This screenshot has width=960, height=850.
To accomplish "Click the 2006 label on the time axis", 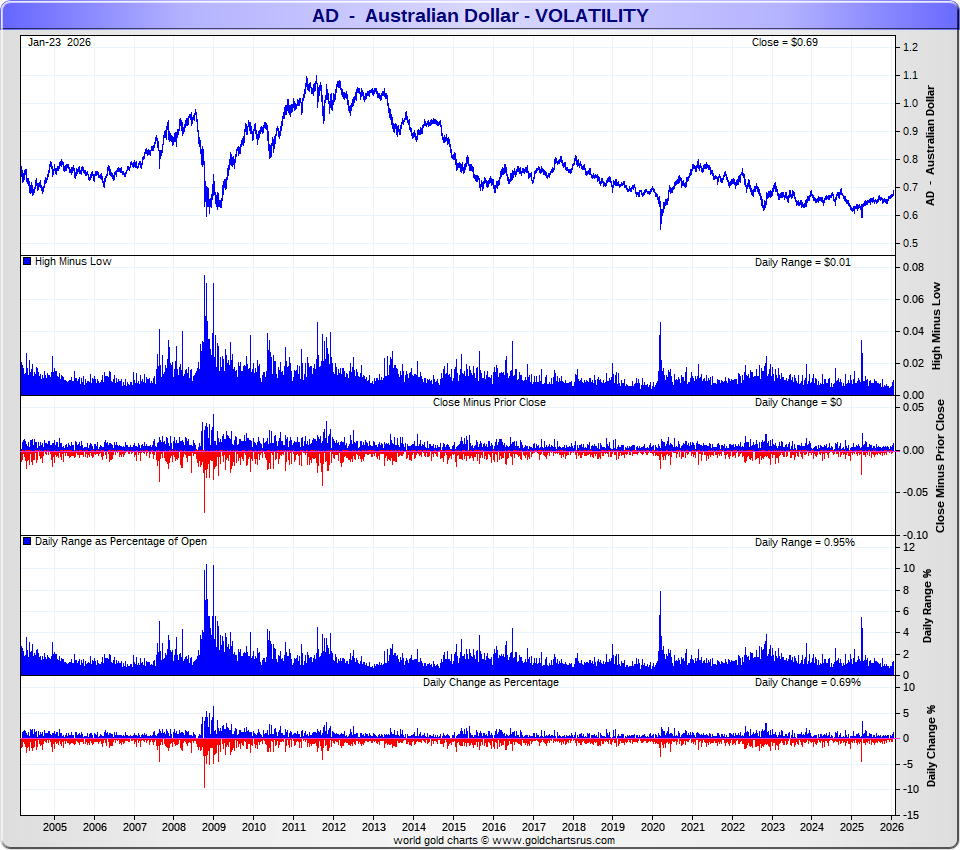I will [x=94, y=827].
